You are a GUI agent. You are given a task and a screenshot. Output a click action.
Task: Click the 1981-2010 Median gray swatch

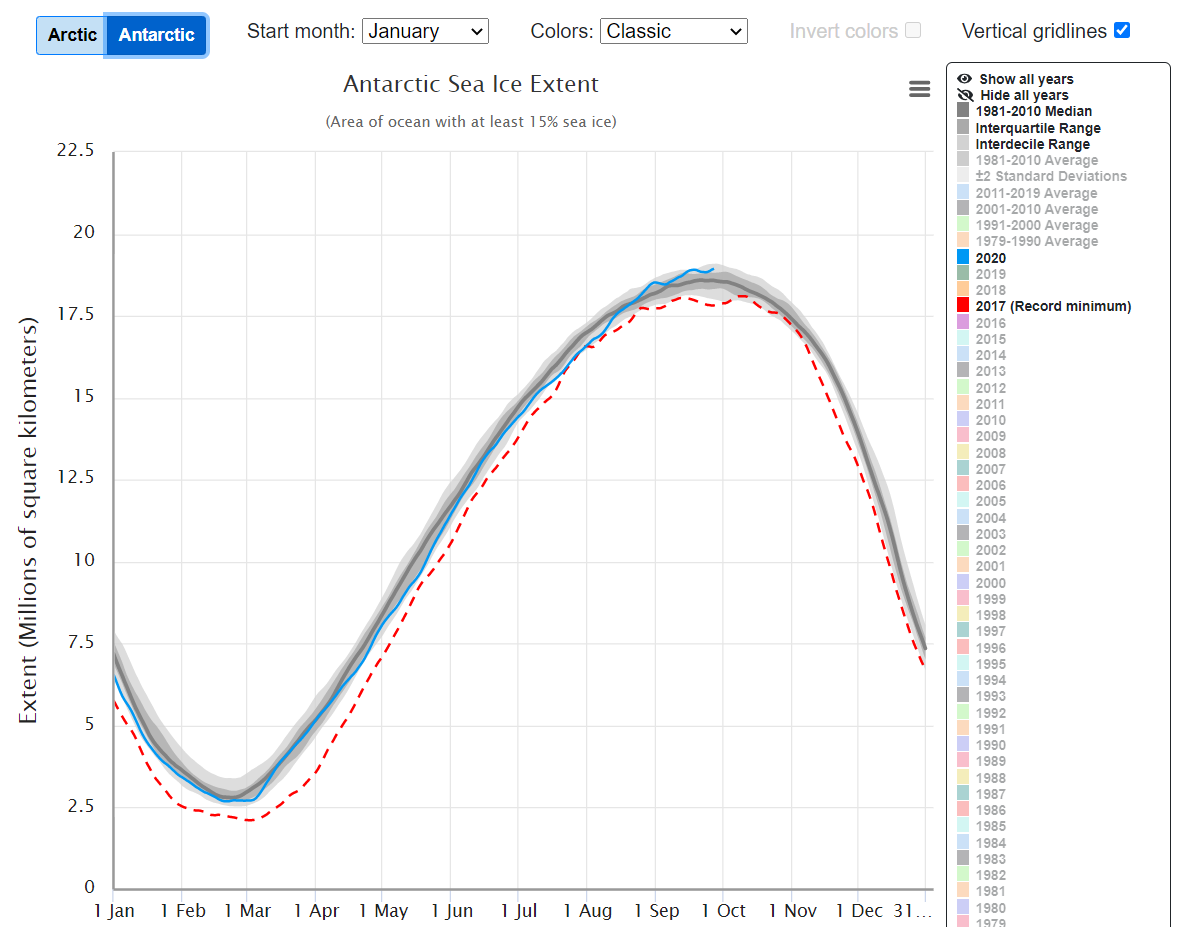pyautogui.click(x=963, y=111)
